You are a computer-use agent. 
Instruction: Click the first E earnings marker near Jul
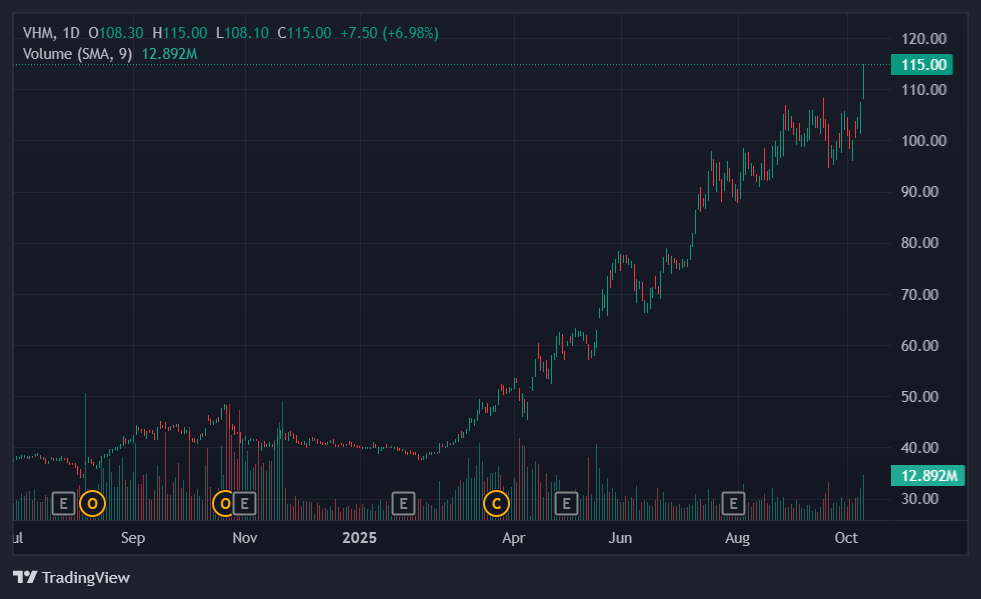click(x=64, y=503)
